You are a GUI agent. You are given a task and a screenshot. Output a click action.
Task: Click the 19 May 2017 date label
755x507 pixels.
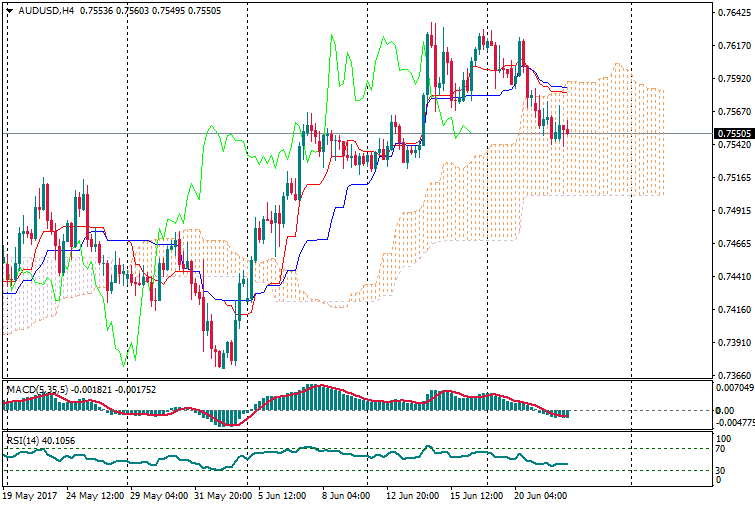30,495
